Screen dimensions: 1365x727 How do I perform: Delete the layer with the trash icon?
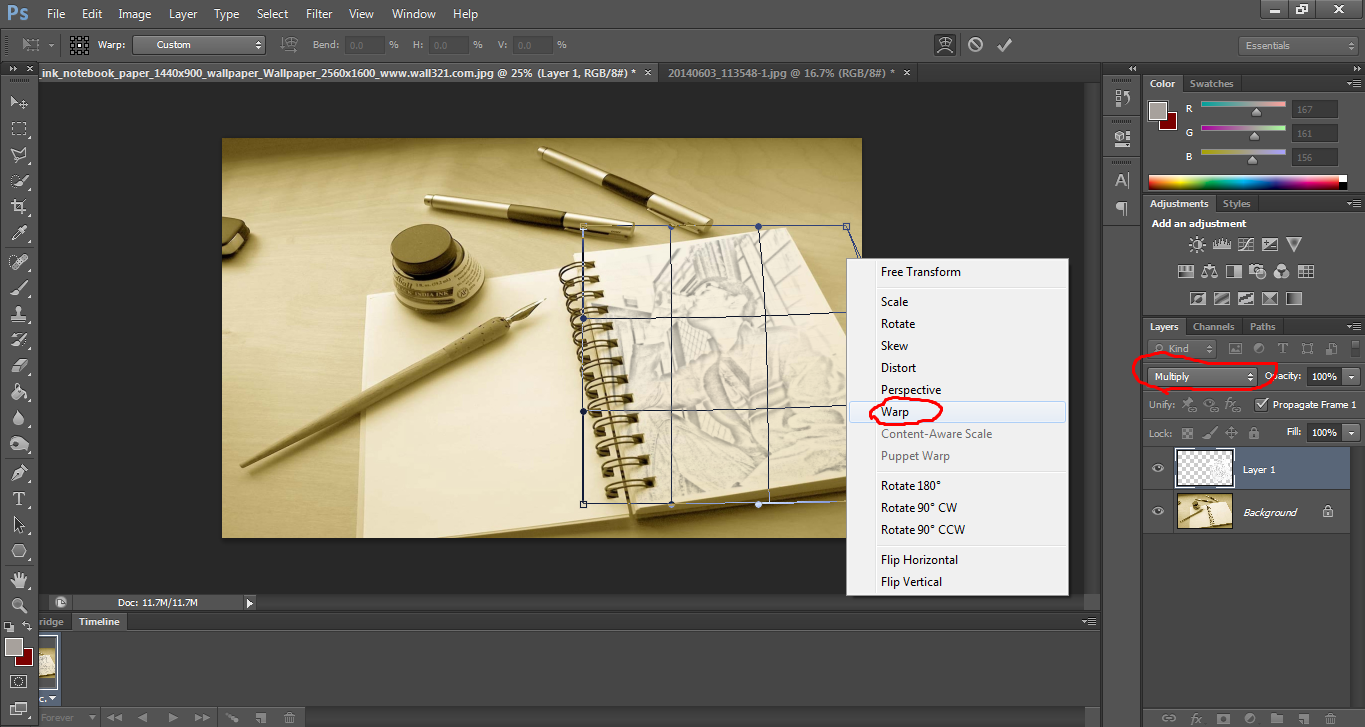click(x=1332, y=718)
